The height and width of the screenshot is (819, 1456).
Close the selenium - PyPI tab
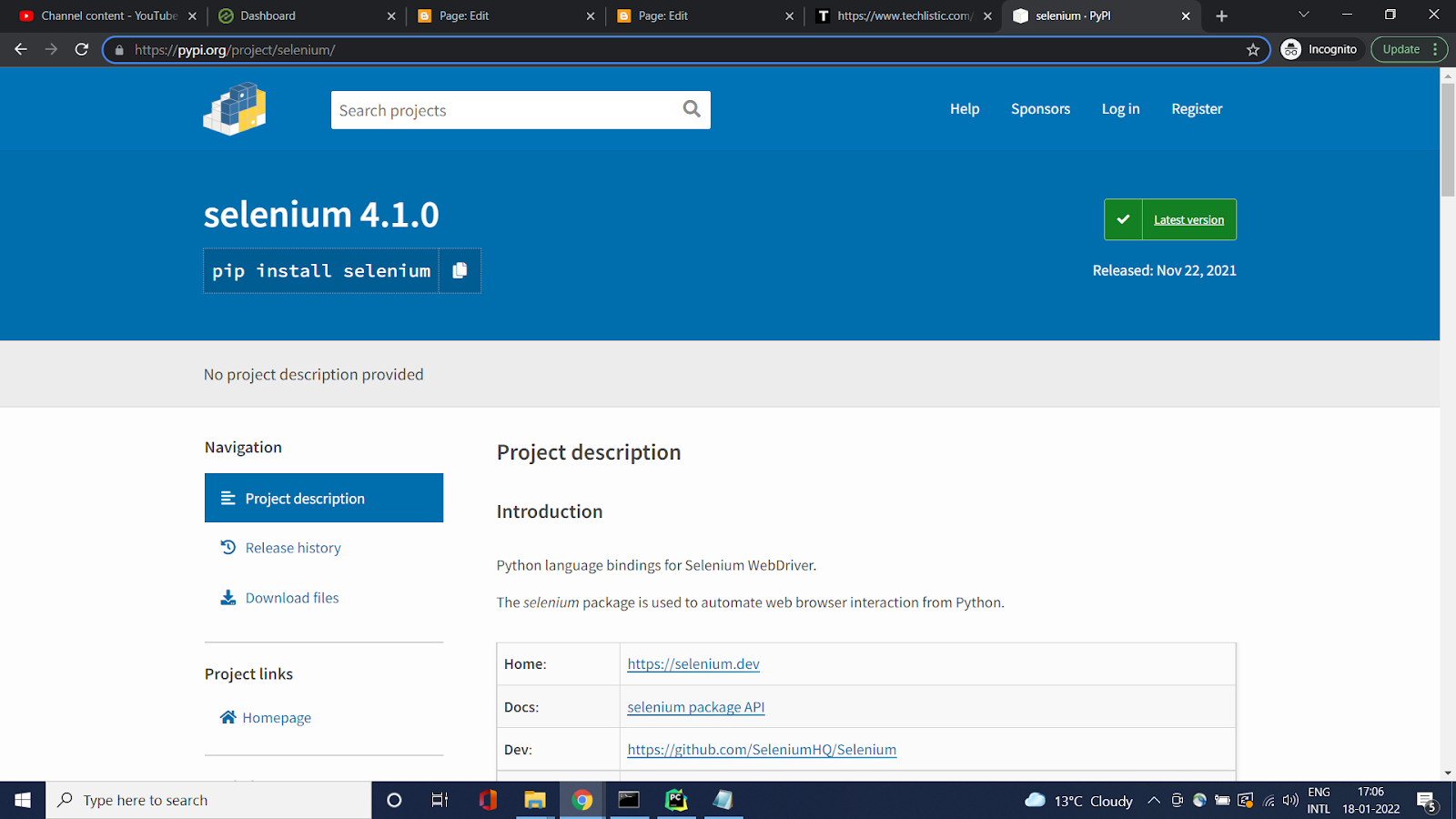(1186, 16)
